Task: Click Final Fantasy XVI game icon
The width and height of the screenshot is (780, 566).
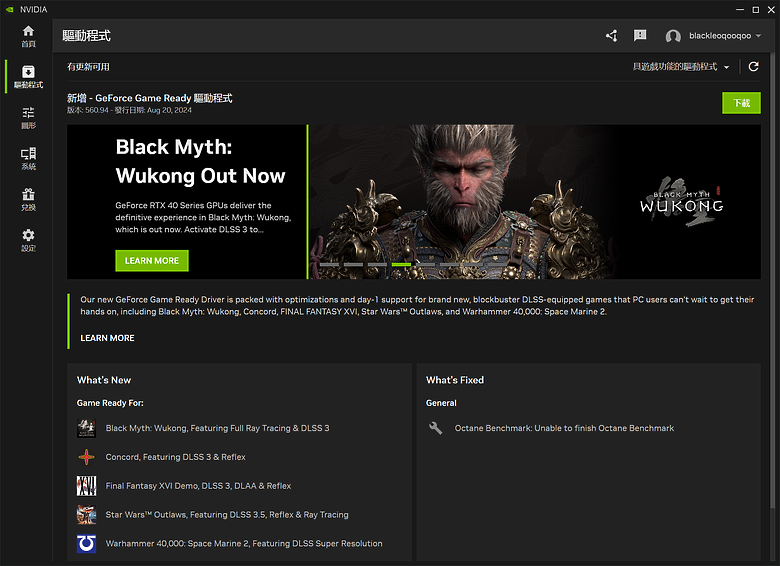Action: [x=86, y=486]
